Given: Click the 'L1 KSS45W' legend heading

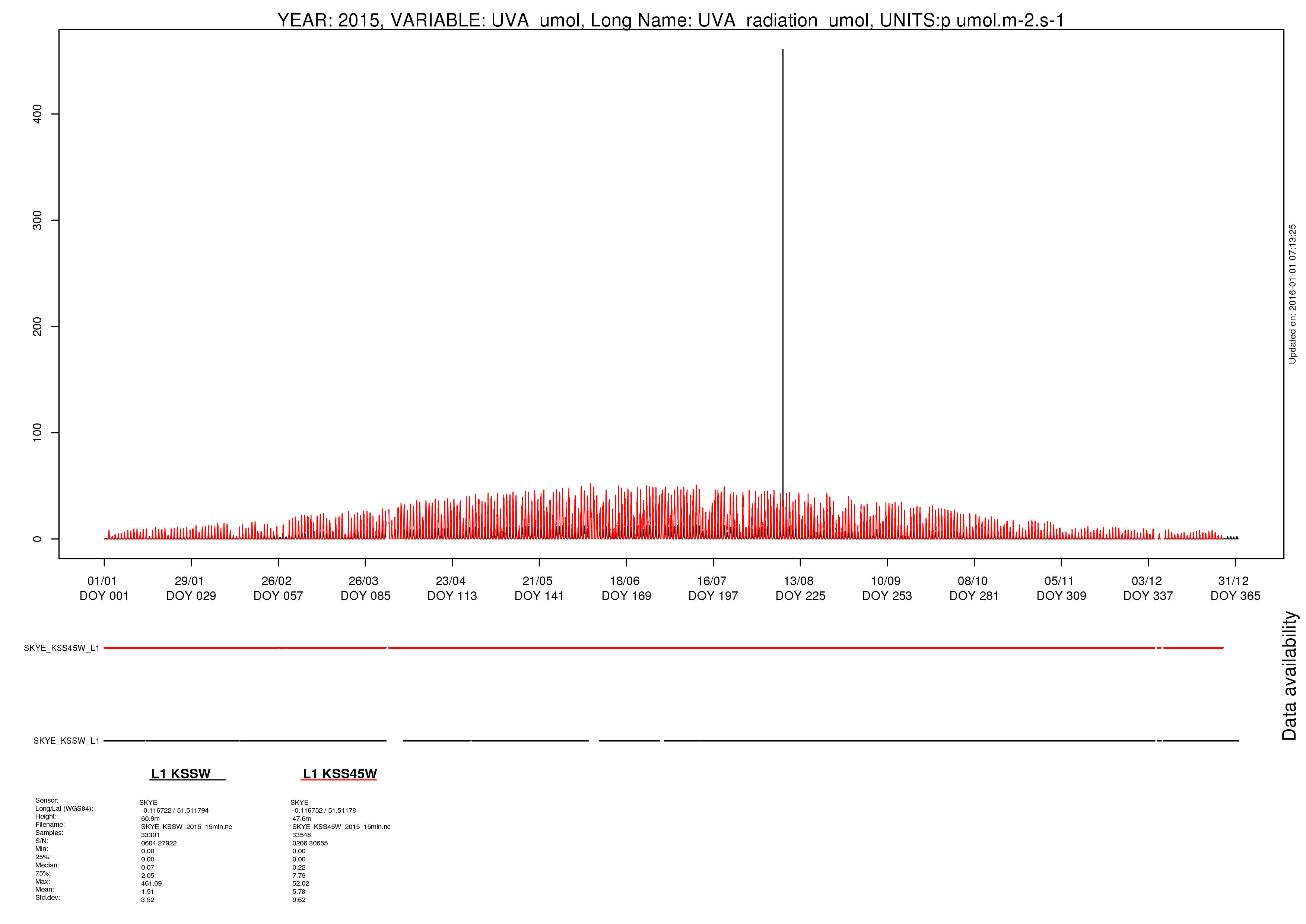Looking at the screenshot, I should 340,774.
